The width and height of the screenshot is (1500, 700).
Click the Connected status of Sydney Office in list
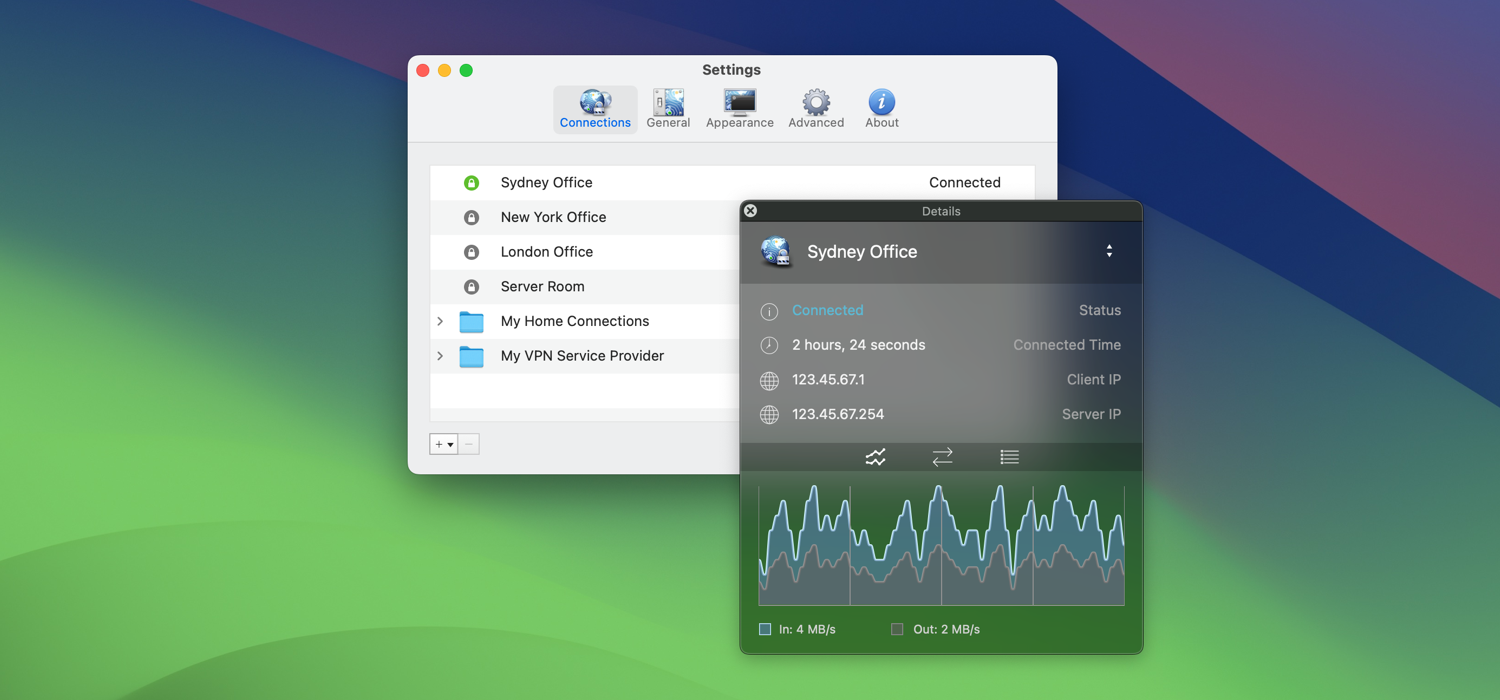coord(965,182)
